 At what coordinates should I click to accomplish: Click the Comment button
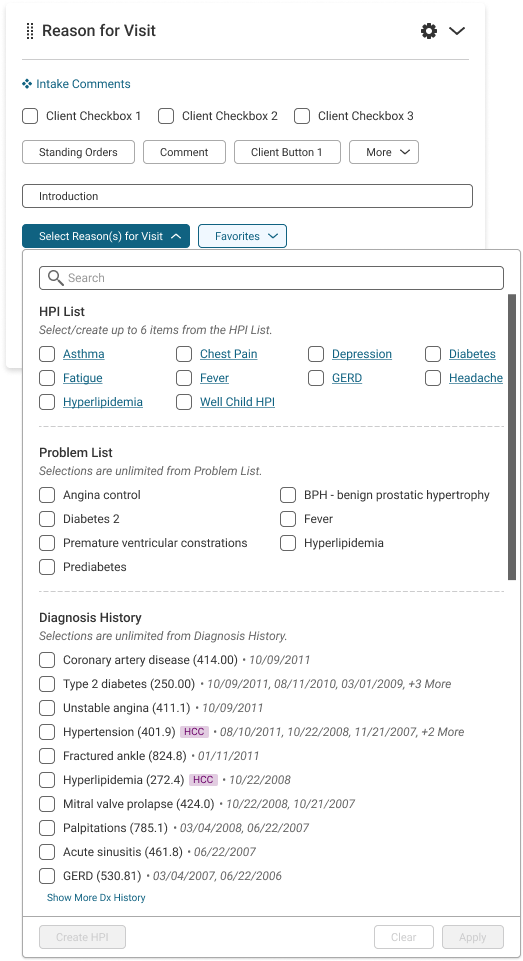point(185,152)
